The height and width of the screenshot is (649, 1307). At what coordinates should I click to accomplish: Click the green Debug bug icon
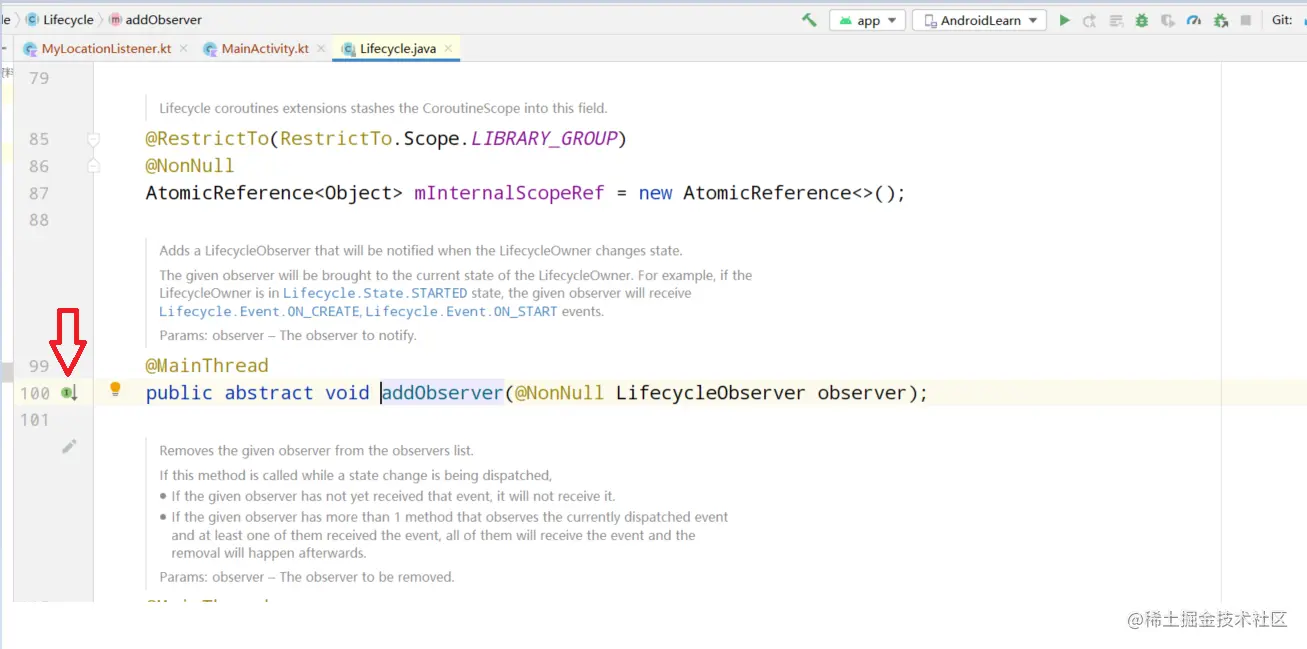pos(1142,20)
